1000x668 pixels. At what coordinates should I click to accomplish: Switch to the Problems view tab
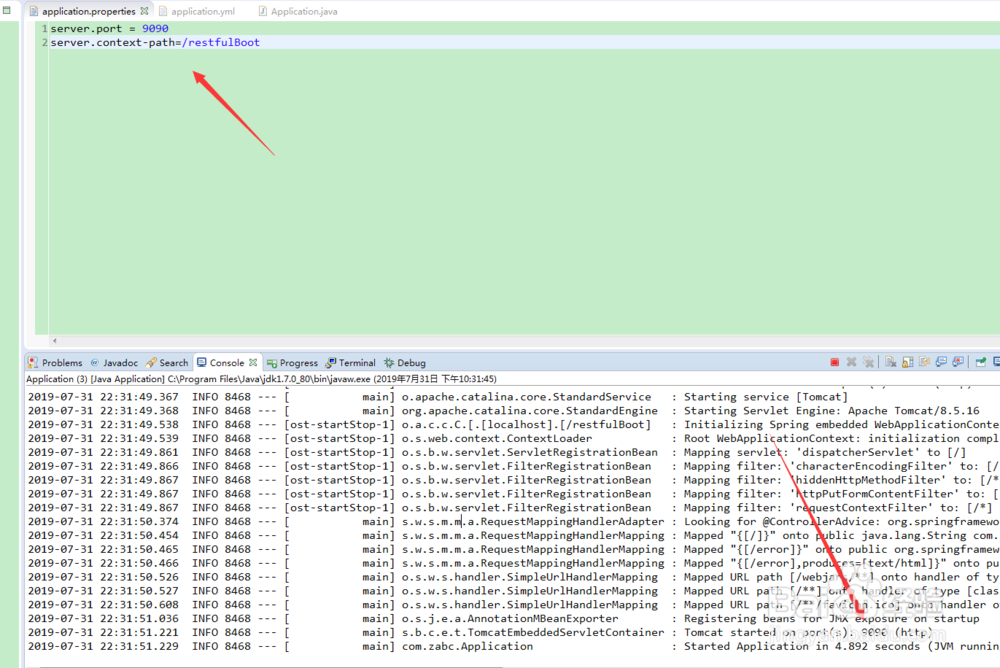click(55, 362)
